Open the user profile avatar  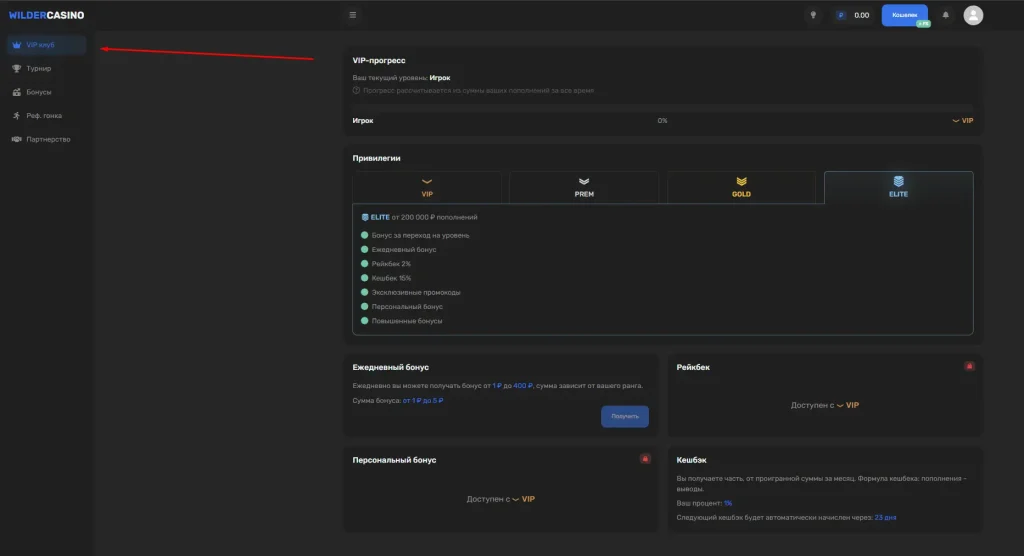pyautogui.click(x=973, y=15)
